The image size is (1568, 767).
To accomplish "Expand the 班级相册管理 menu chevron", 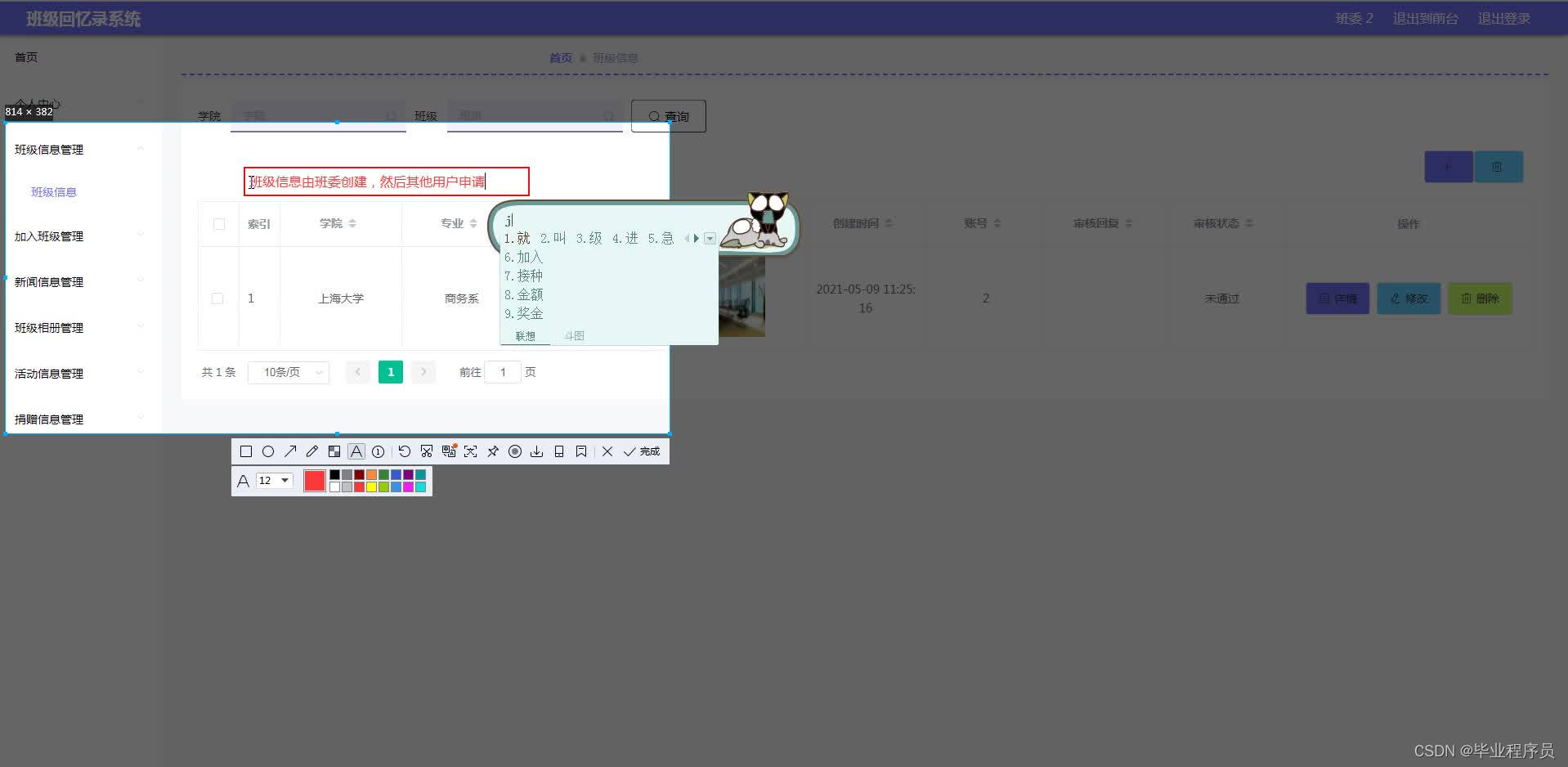I will (x=141, y=327).
